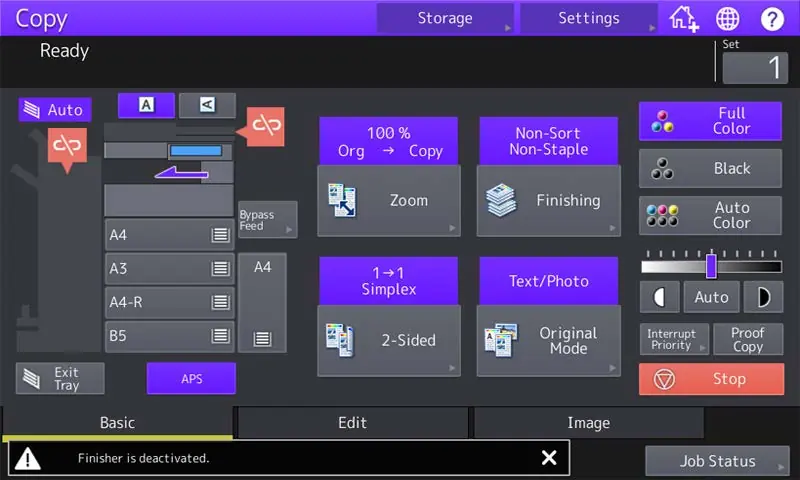Open the Storage menu
The width and height of the screenshot is (800, 480).
[x=445, y=18]
